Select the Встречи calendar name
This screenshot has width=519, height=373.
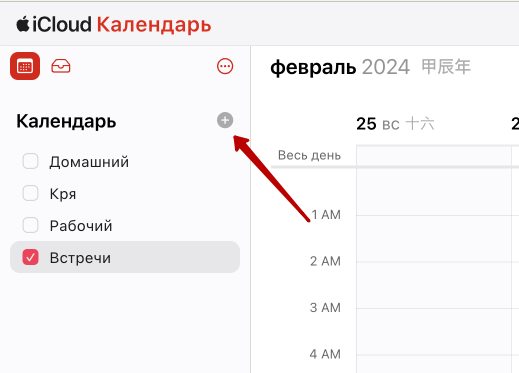(x=80, y=258)
